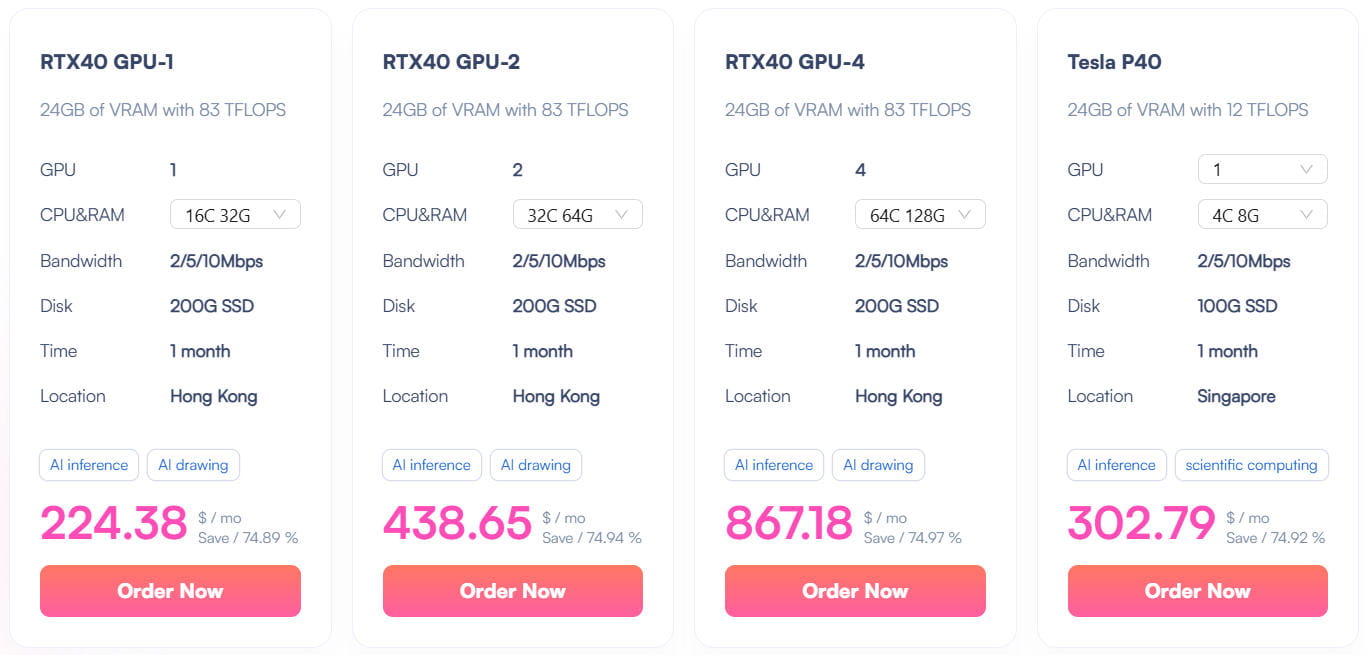This screenshot has height=655, width=1368.
Task: Click the 867.18 price on GPU-4 card
Action: [788, 523]
